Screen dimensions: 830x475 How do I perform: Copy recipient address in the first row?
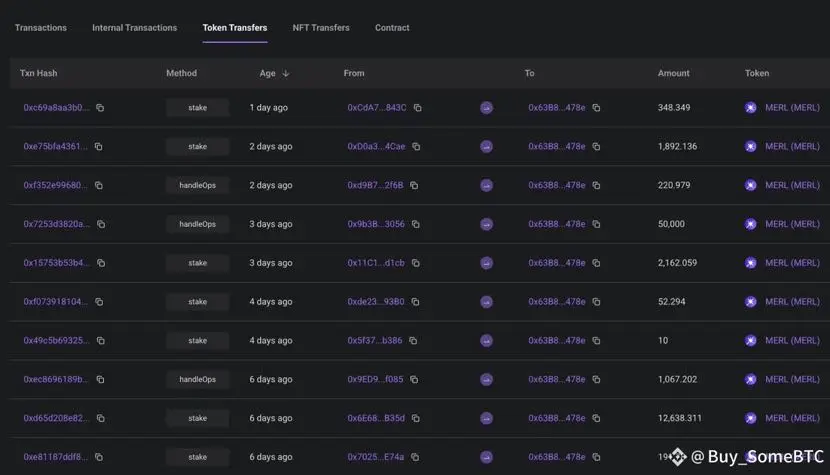596,108
